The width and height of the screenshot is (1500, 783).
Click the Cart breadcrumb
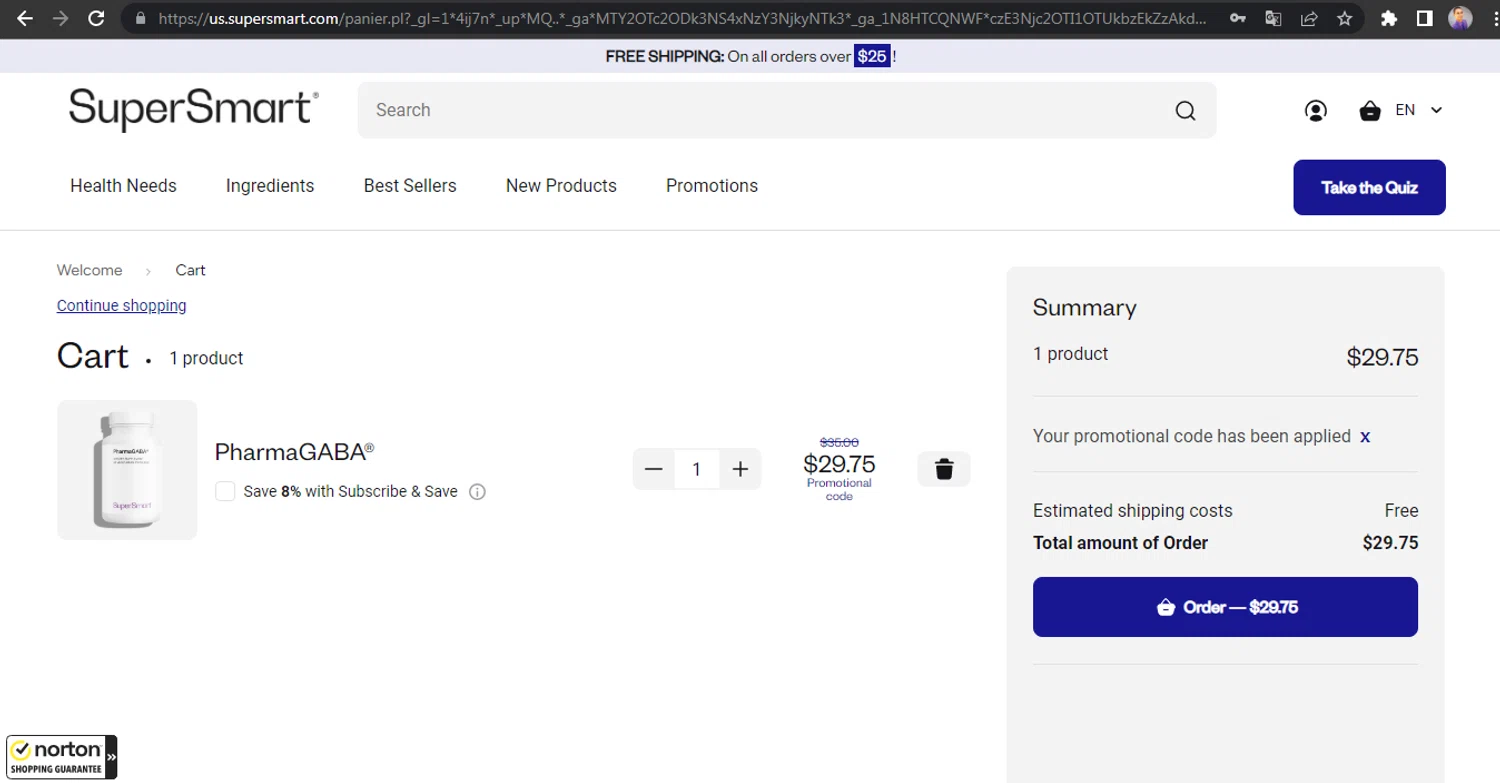click(x=190, y=270)
